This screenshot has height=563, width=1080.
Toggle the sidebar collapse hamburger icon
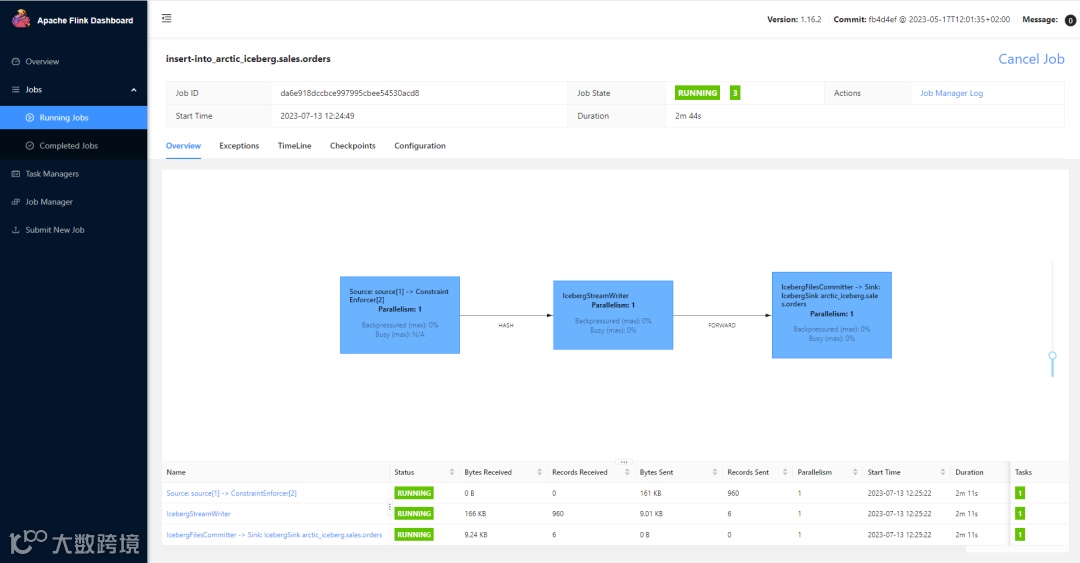[x=167, y=19]
